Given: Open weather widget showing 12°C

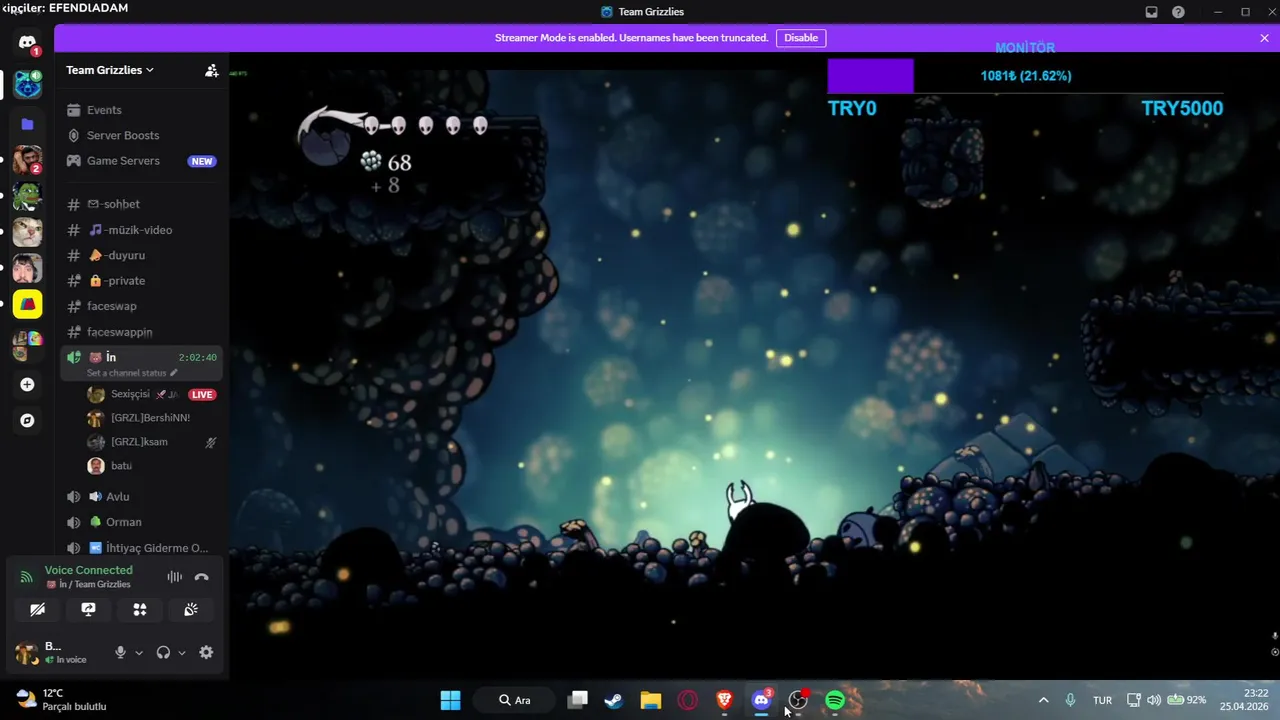Looking at the screenshot, I should click(x=62, y=700).
